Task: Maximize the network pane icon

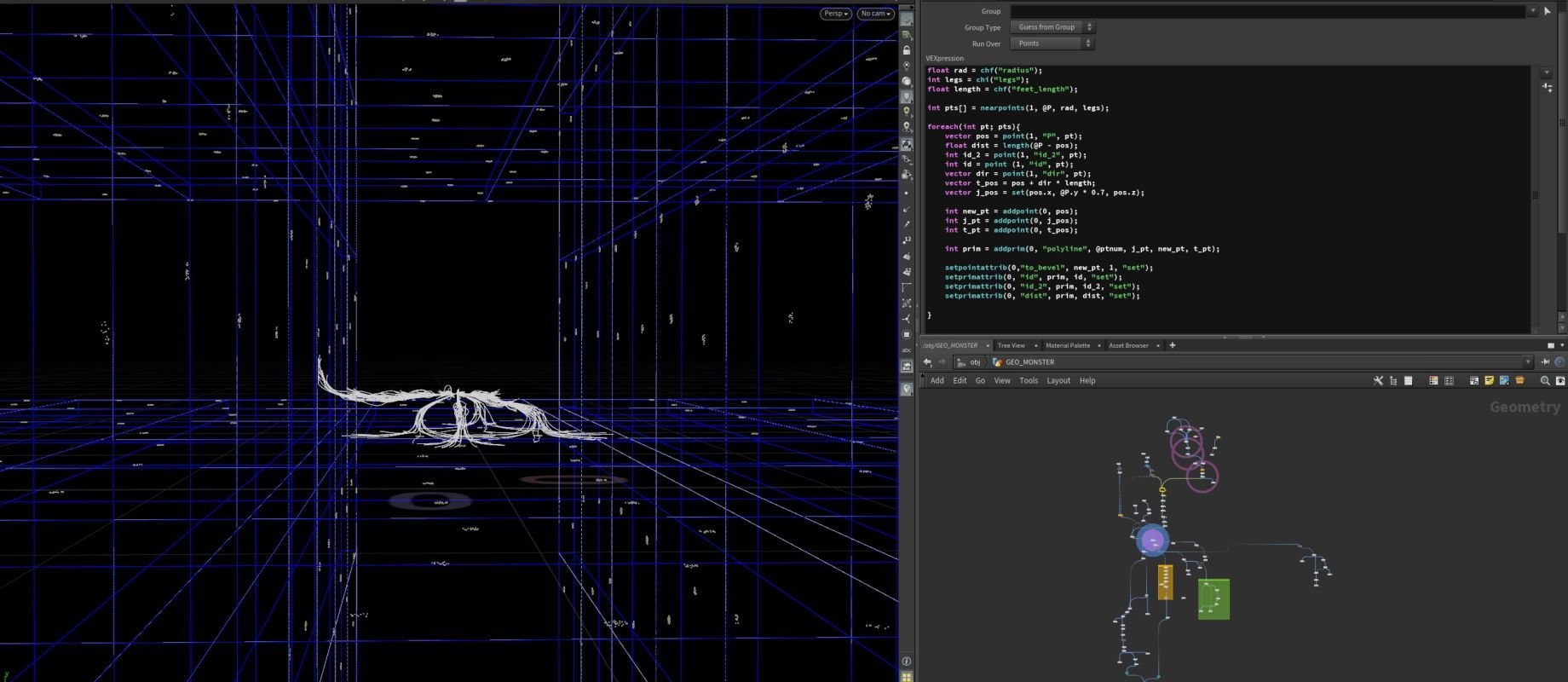Action: (x=1551, y=345)
